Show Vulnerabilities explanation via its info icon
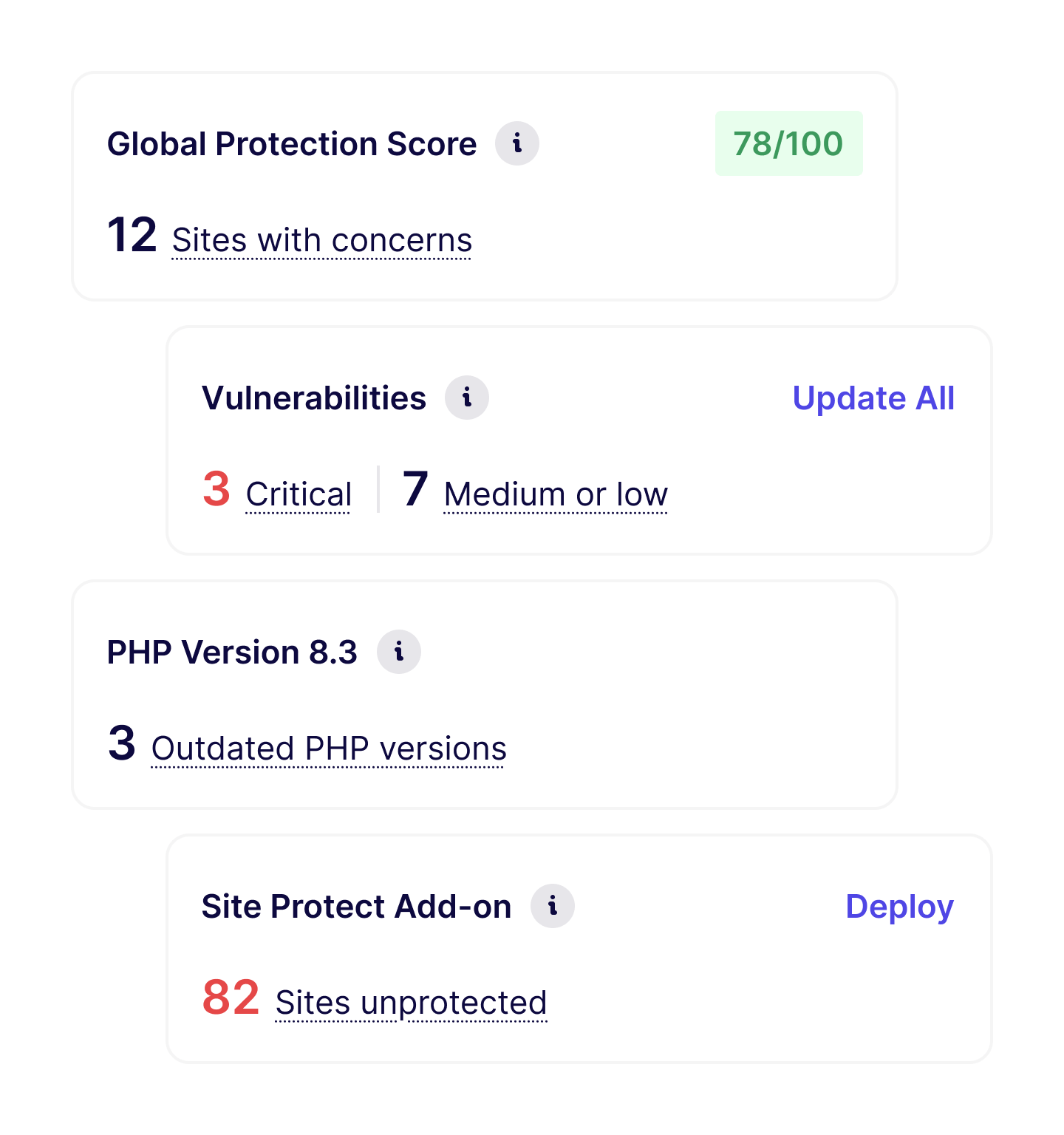The width and height of the screenshot is (1064, 1135). (466, 397)
